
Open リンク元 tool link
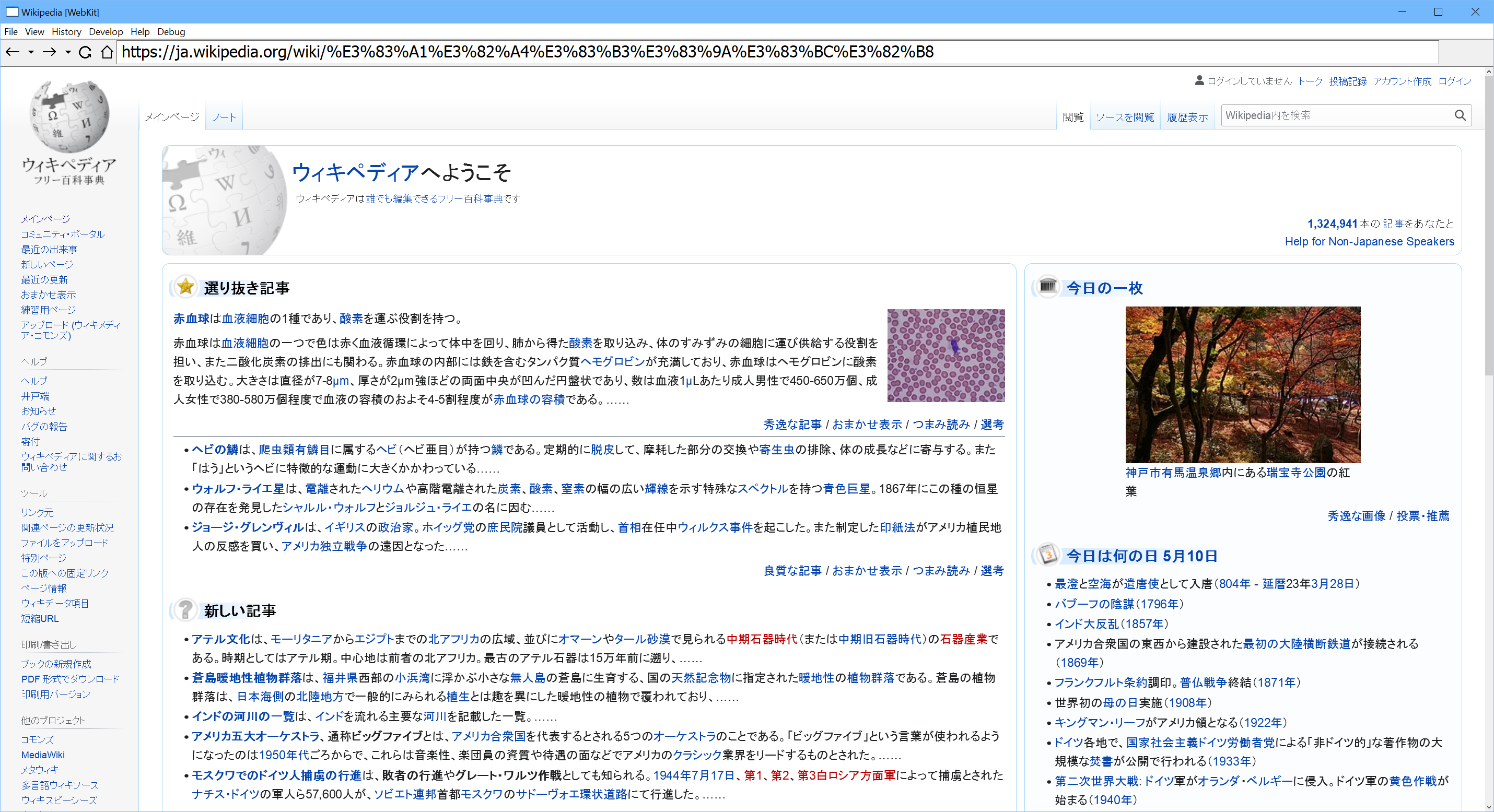[37, 512]
